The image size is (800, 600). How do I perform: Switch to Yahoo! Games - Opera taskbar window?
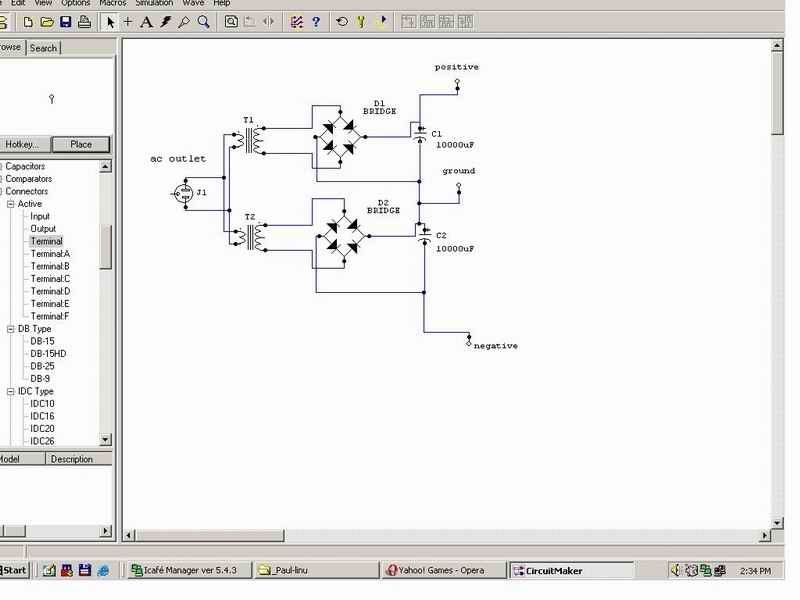[x=443, y=570]
